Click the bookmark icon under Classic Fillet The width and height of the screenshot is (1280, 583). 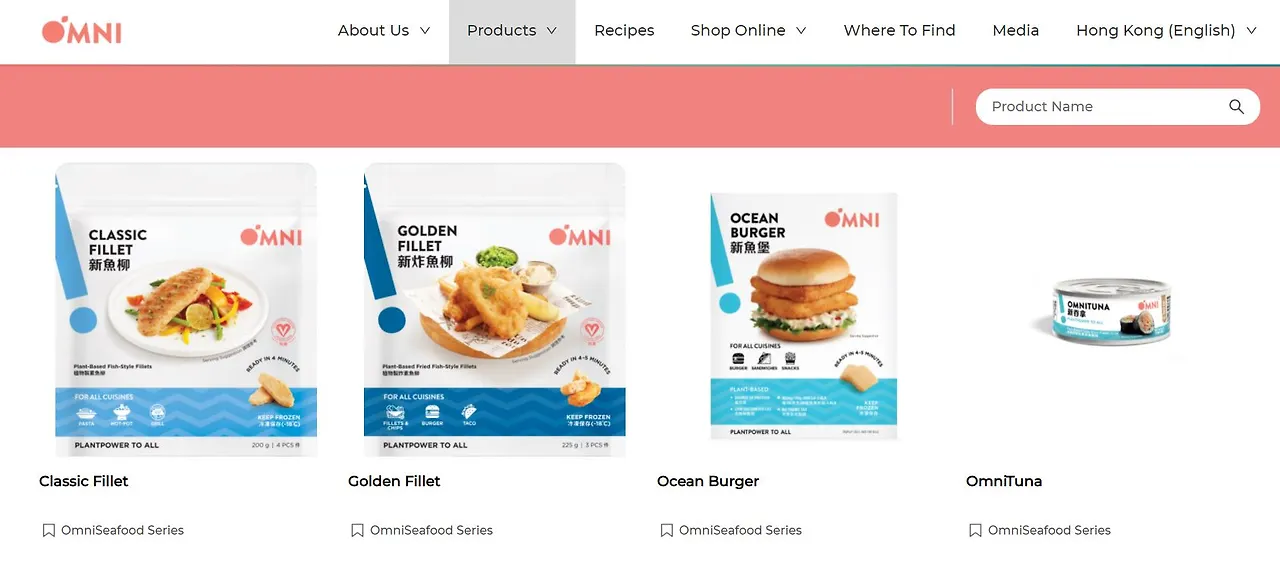coord(48,530)
